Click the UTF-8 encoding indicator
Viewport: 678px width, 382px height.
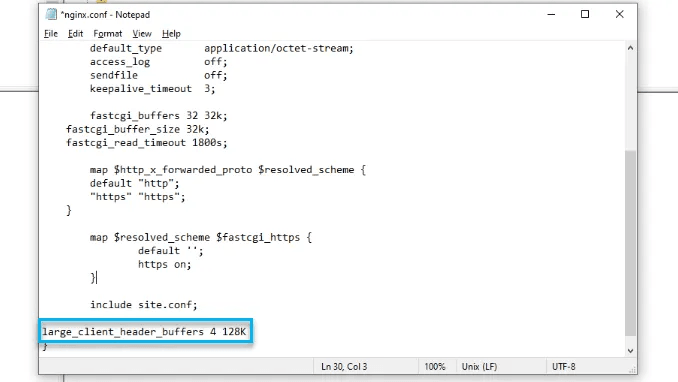coord(563,366)
